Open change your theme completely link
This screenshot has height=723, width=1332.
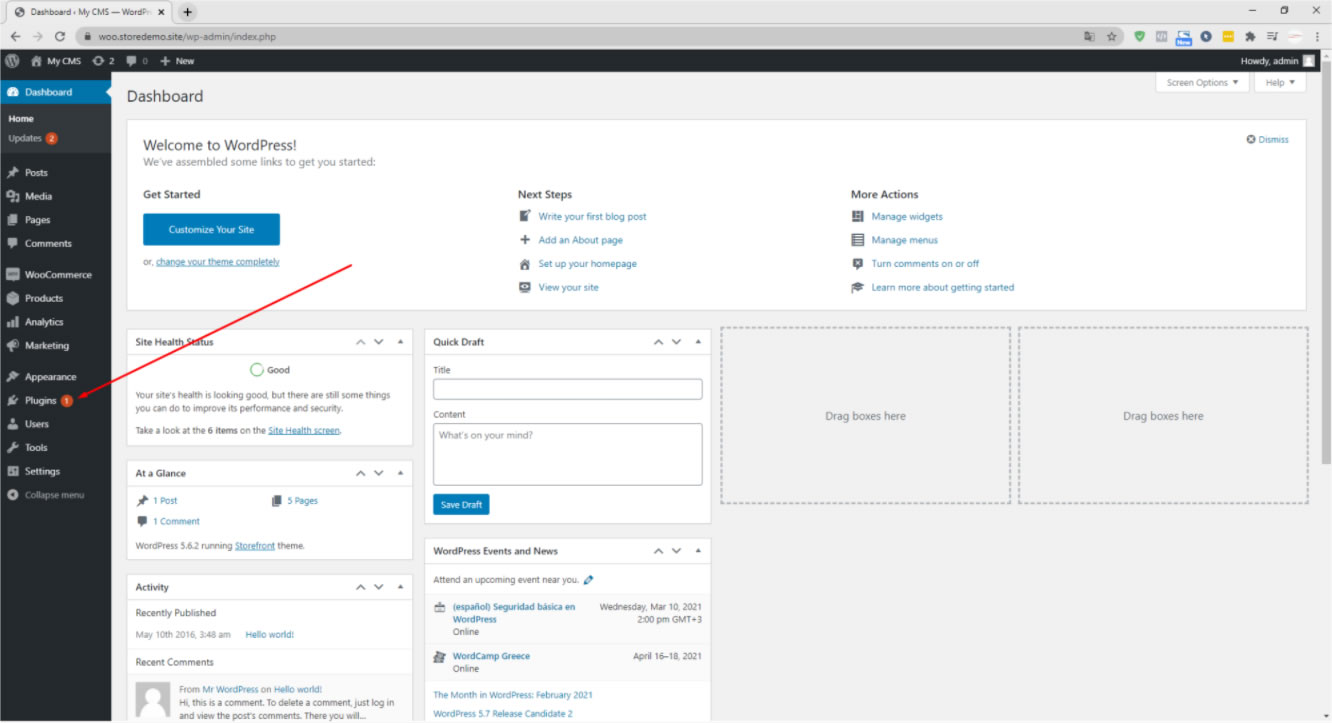[218, 262]
